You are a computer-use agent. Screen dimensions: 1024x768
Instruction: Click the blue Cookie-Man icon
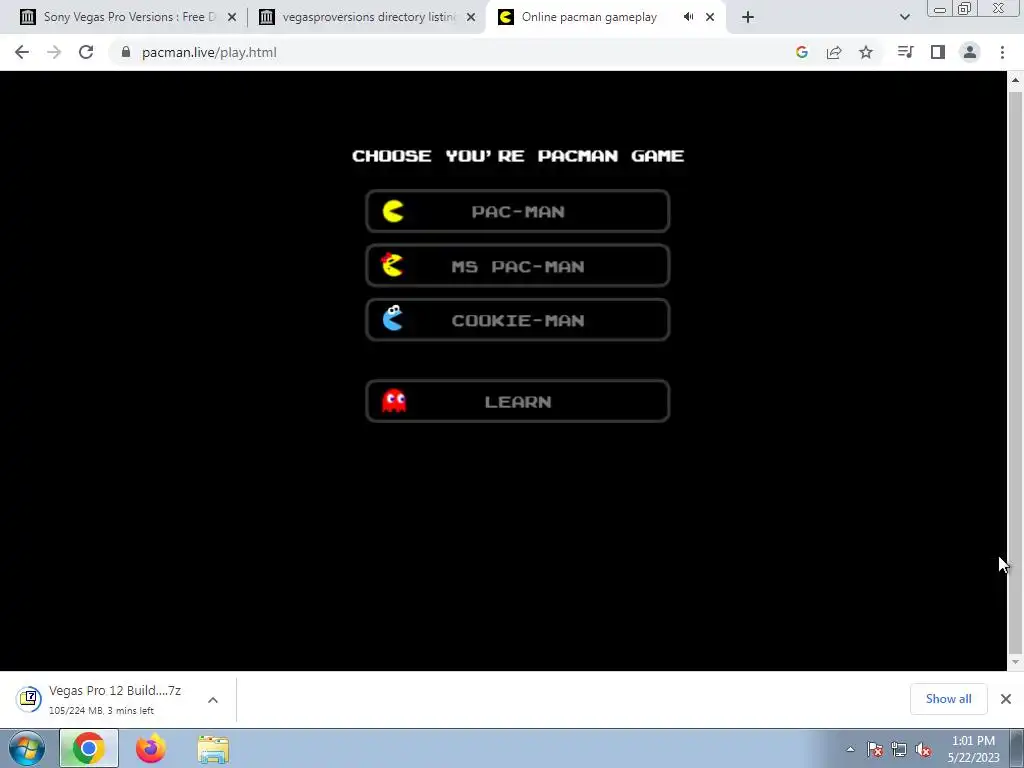[x=392, y=319]
